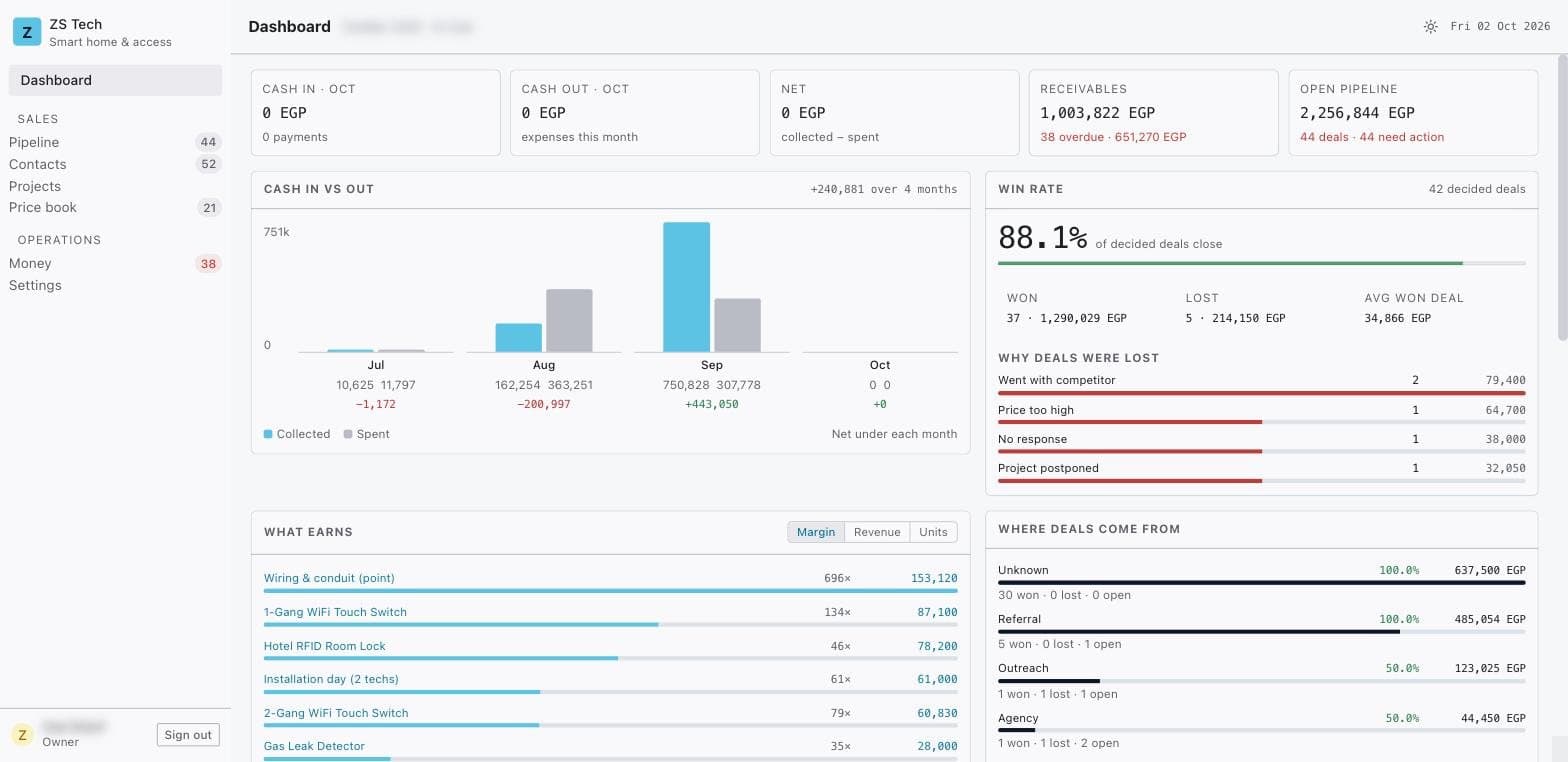Click the Price book count badge 21
The height and width of the screenshot is (762, 1568).
click(x=209, y=208)
